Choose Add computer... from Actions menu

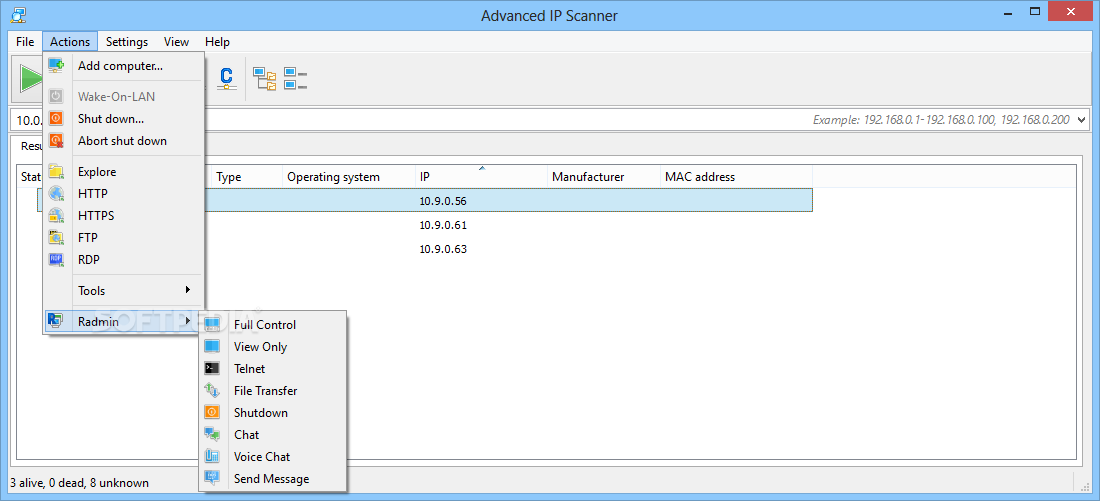[x=123, y=66]
